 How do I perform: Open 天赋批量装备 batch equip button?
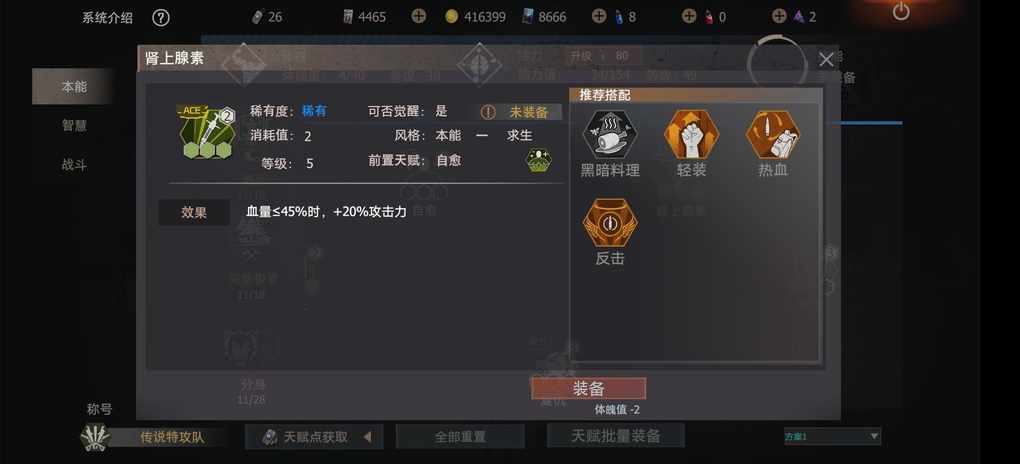(x=615, y=435)
